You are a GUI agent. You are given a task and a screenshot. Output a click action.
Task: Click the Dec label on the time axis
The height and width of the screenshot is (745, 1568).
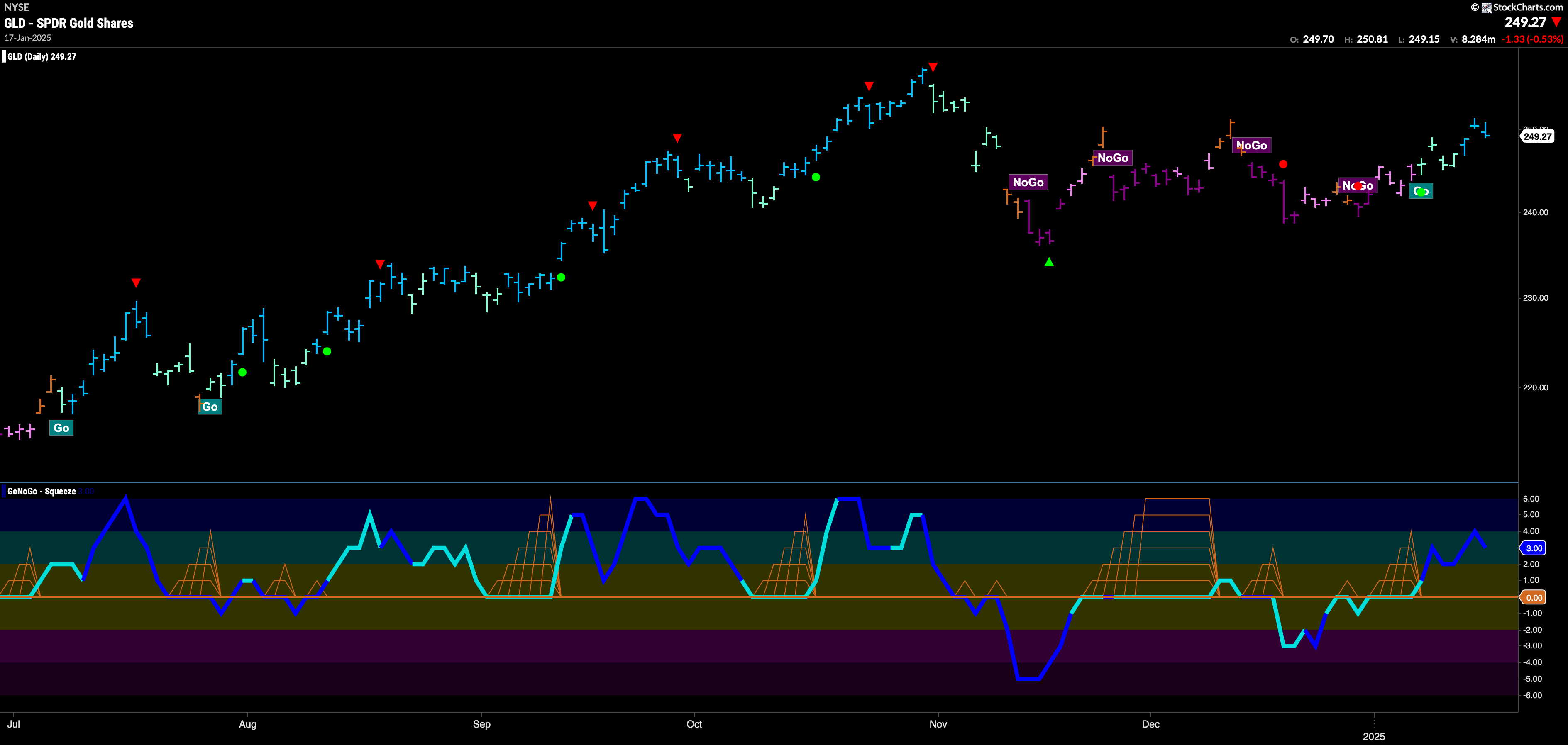coord(1150,724)
